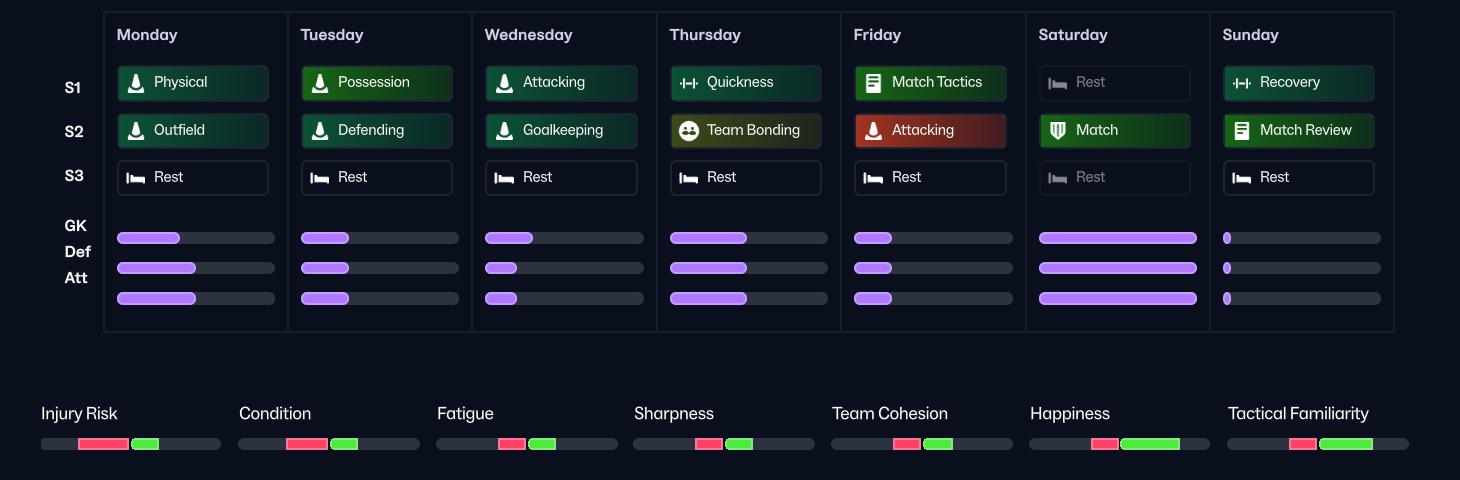Open Monday Outfield training session
The height and width of the screenshot is (480, 1460).
tap(193, 131)
